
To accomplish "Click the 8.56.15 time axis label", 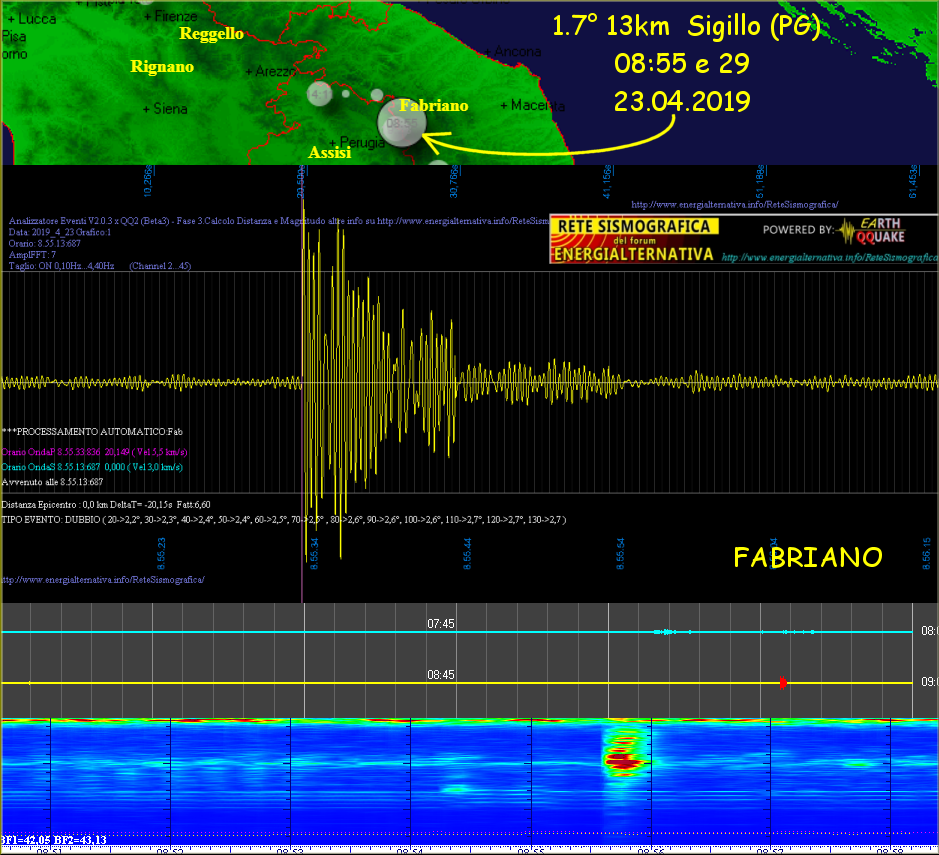I will point(926,553).
